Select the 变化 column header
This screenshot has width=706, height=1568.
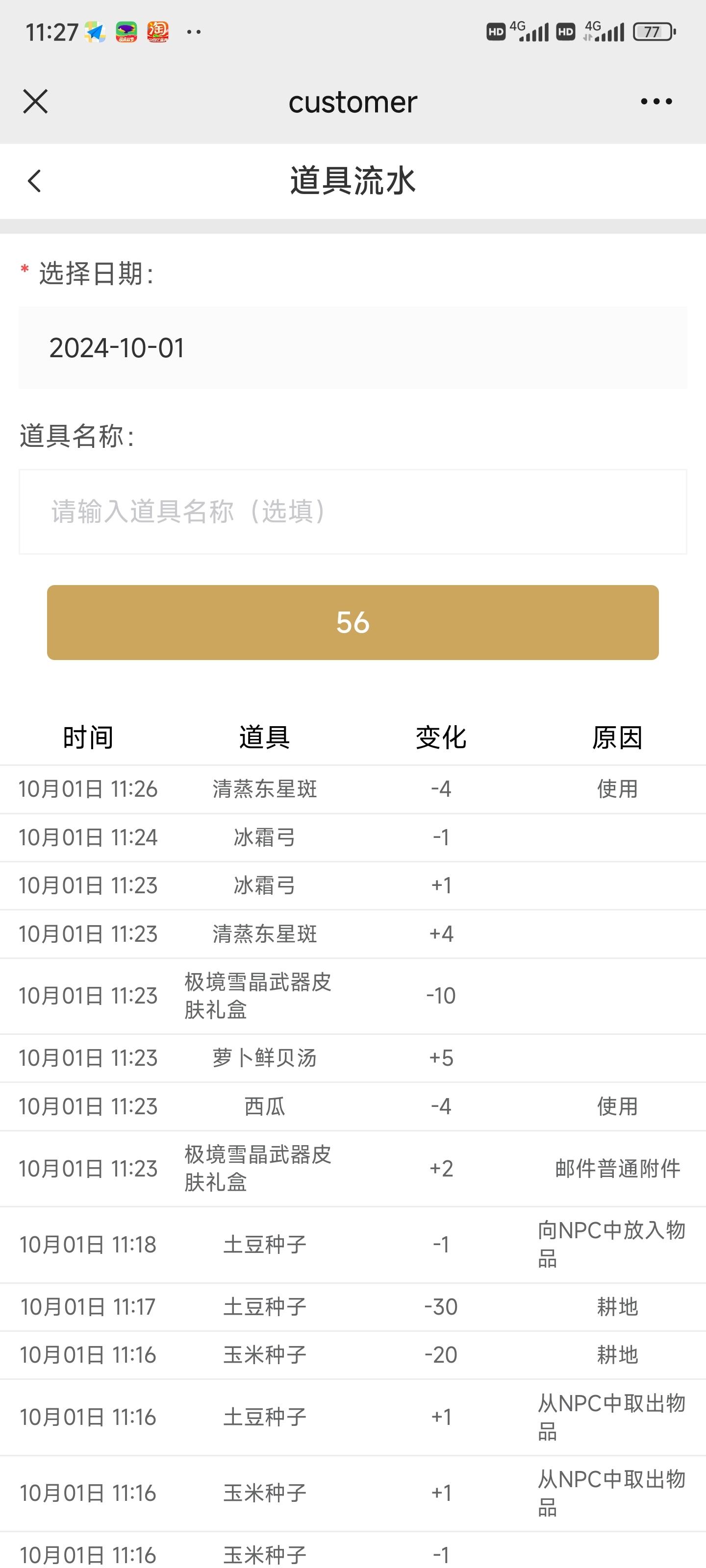tap(441, 737)
